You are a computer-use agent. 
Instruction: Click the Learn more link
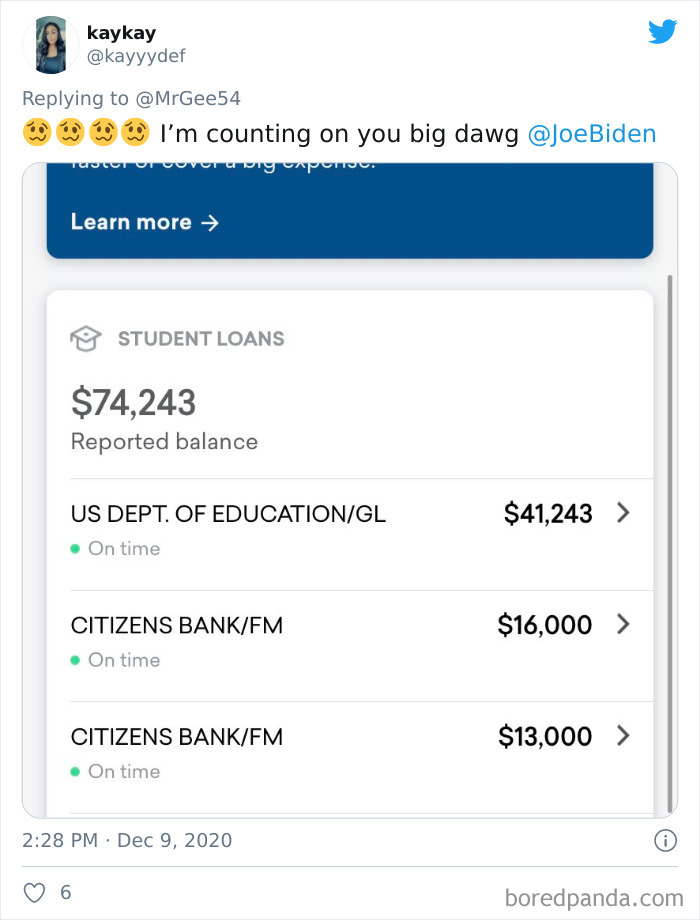coord(132,222)
